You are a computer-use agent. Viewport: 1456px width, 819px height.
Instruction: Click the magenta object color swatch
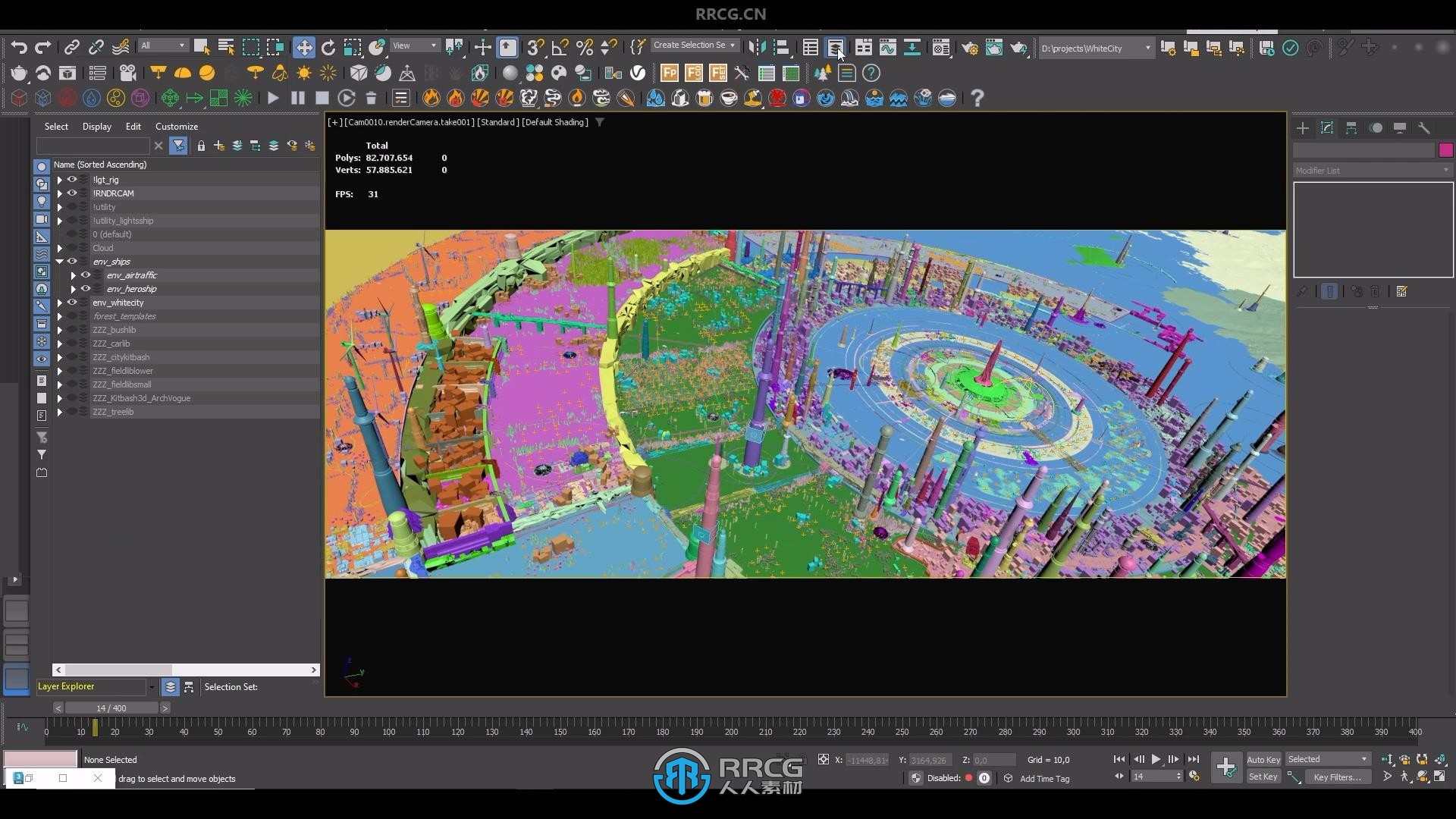(x=1445, y=150)
